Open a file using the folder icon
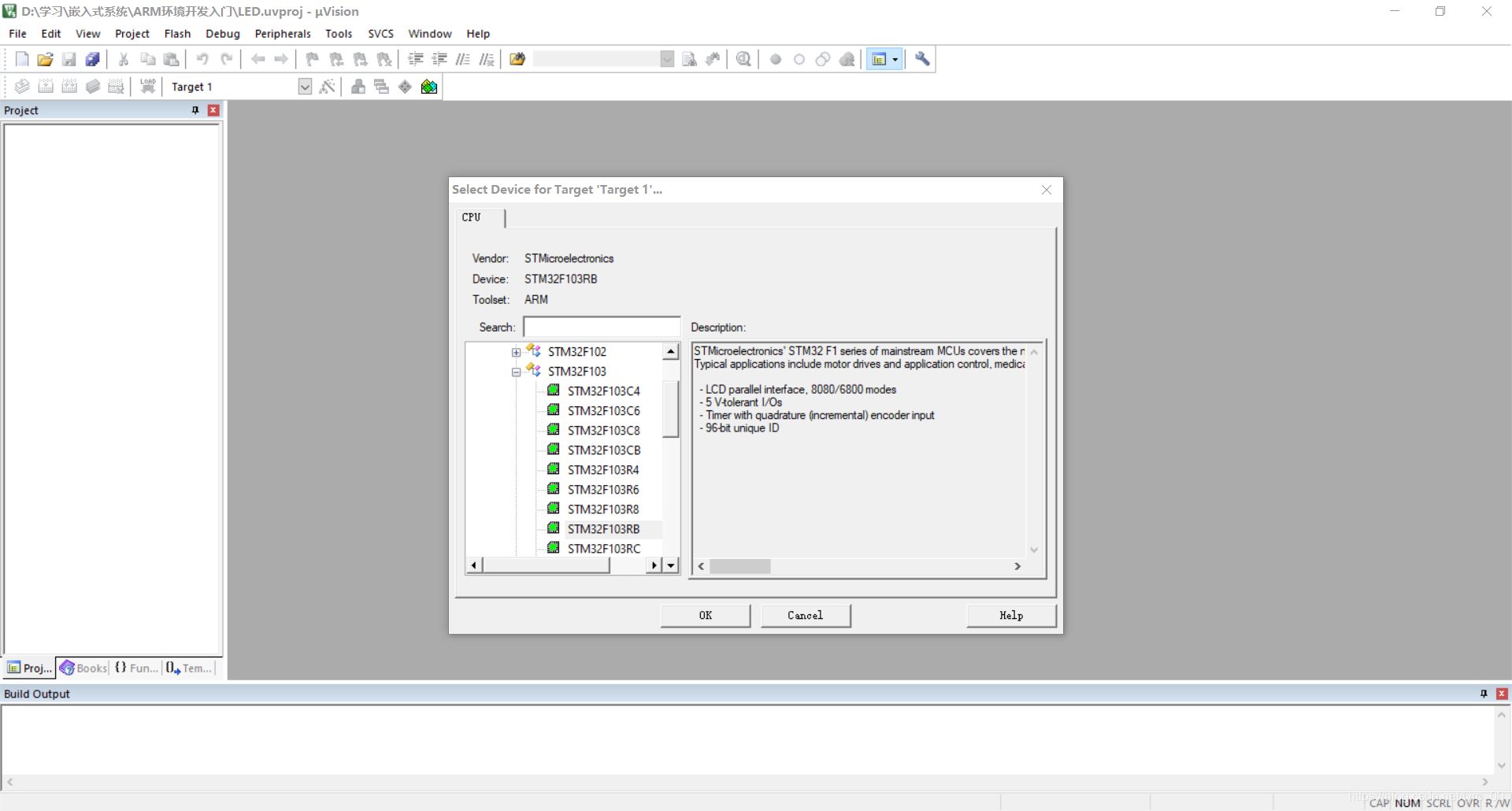Screen dimensions: 1512x811 (x=45, y=59)
